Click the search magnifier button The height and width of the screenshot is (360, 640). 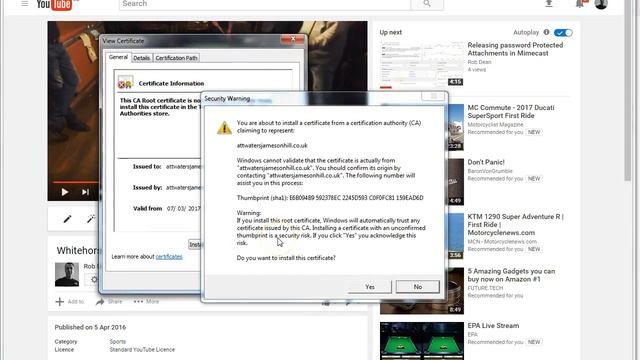(x=427, y=4)
